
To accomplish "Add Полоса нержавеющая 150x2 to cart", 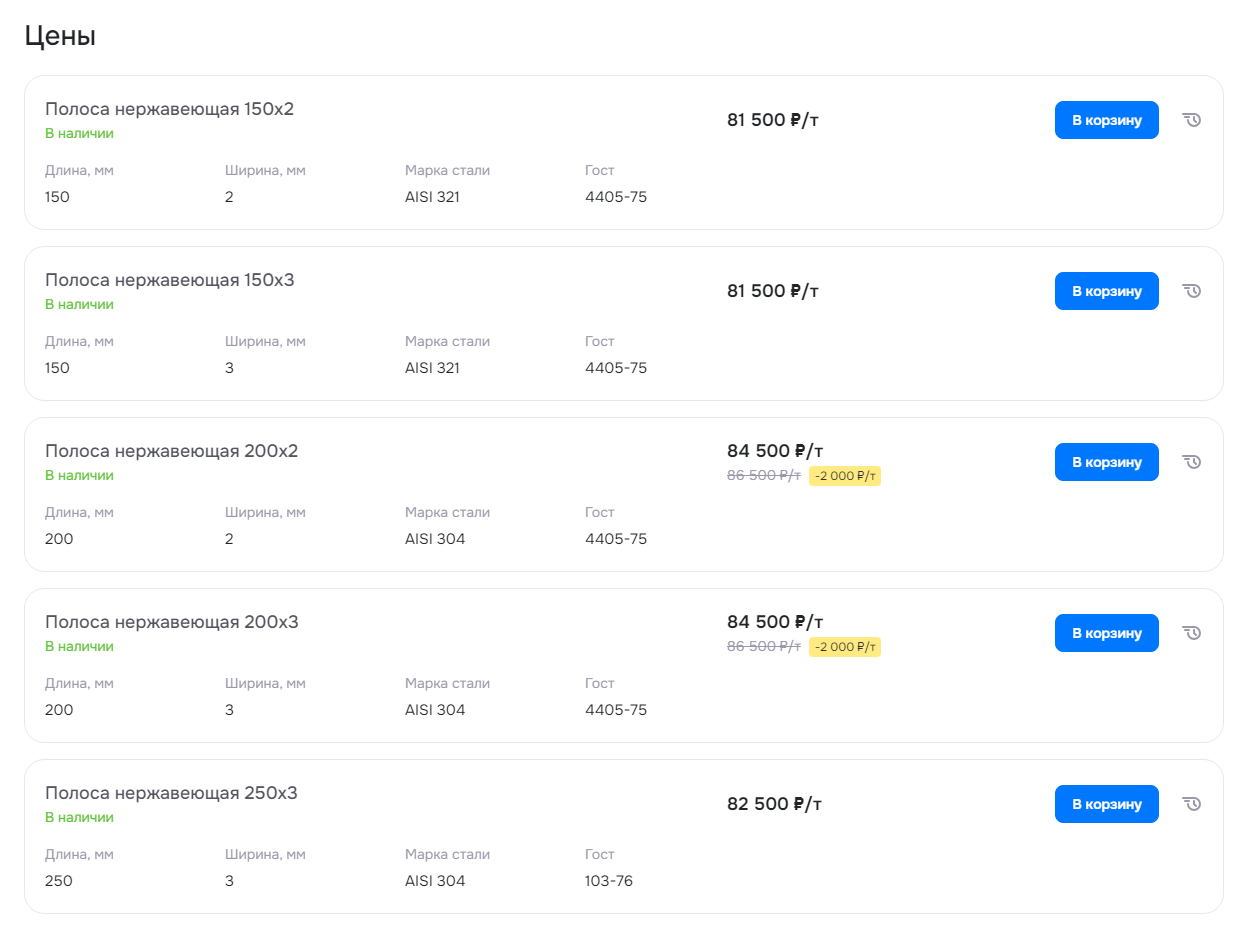I will point(1106,120).
